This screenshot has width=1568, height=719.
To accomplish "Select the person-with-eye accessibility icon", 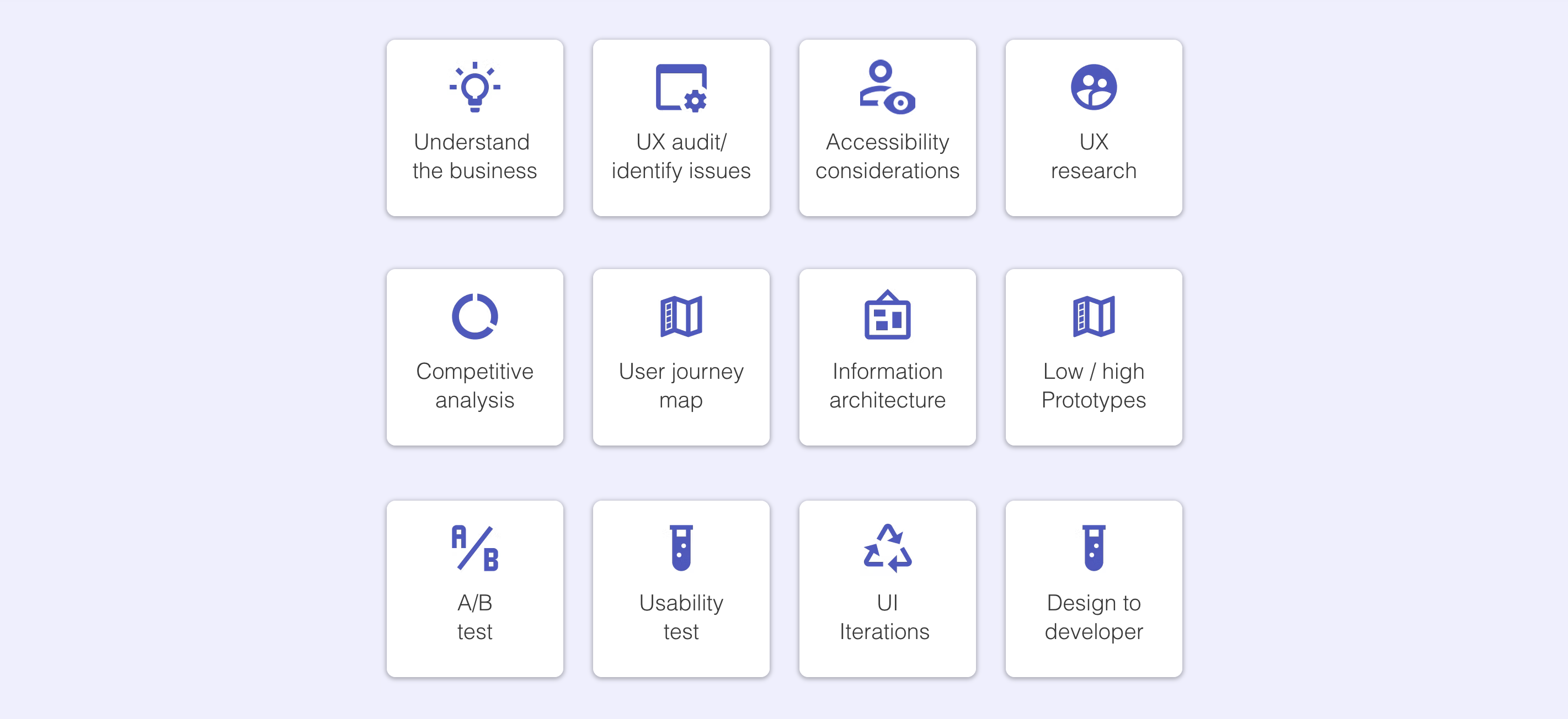I will tap(887, 87).
